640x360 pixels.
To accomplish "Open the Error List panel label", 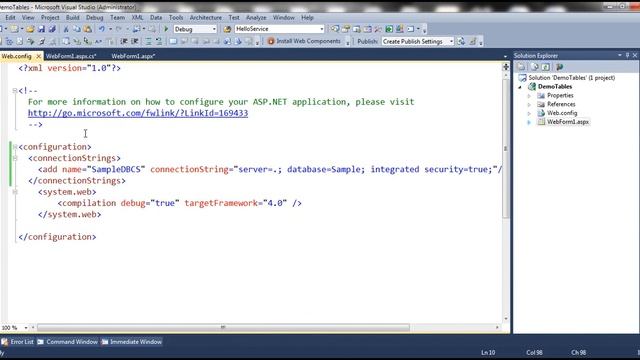I will coord(22,342).
